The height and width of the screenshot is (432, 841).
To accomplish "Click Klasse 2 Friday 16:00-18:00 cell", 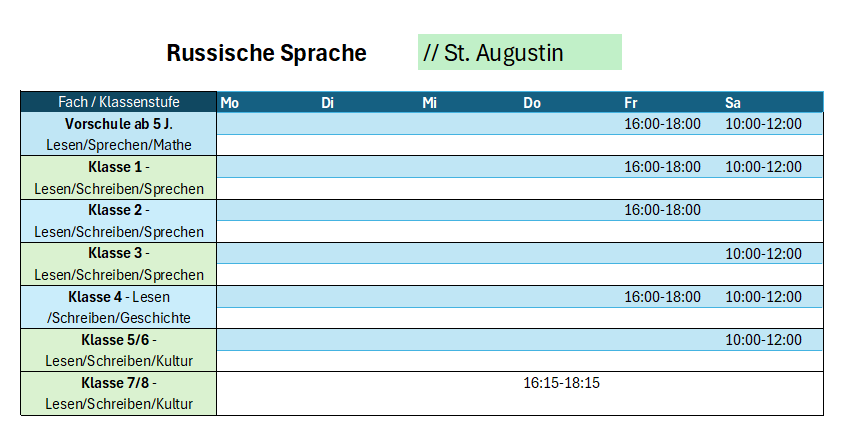I will (x=662, y=210).
